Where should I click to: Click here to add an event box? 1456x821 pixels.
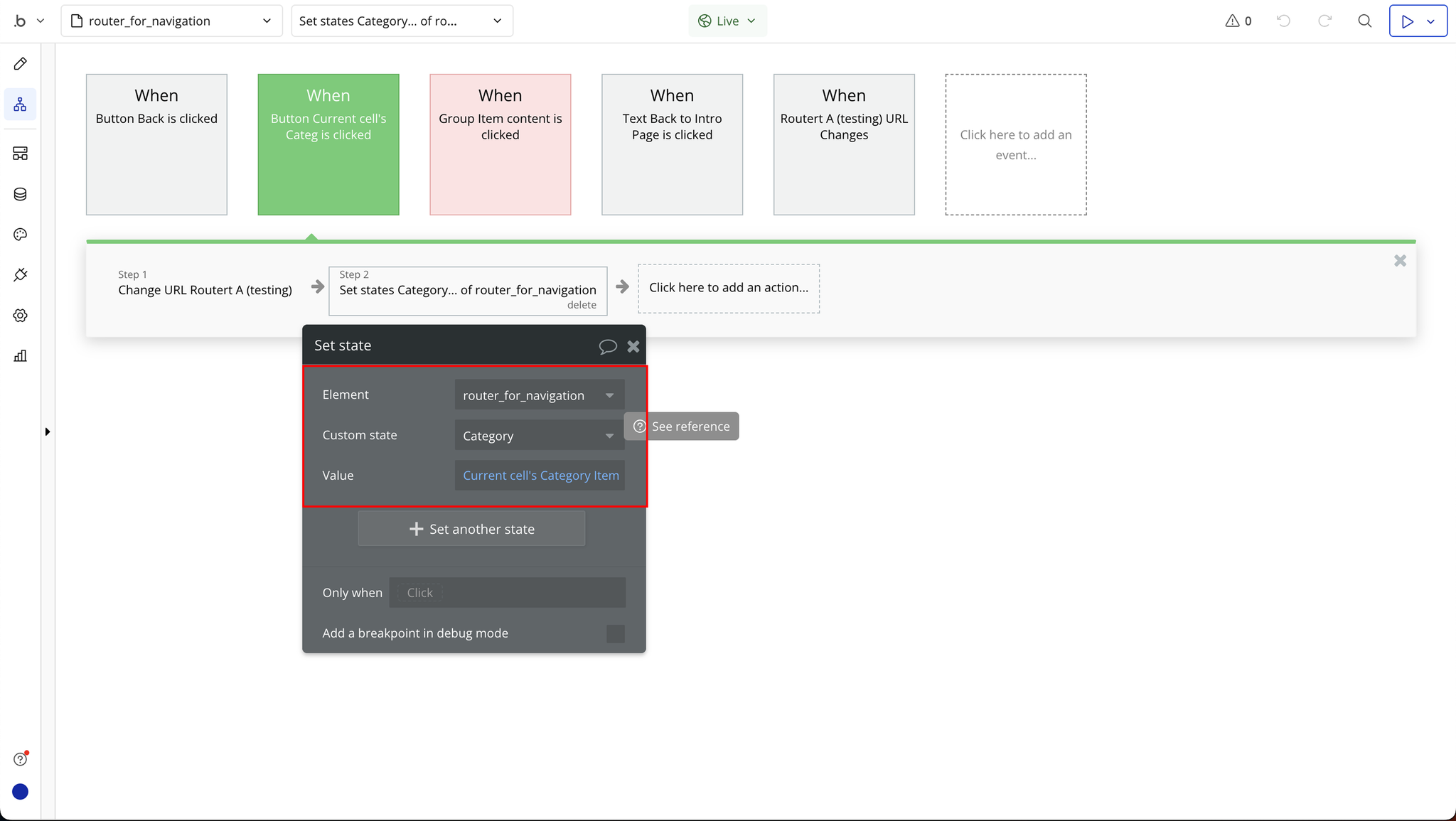[1015, 144]
